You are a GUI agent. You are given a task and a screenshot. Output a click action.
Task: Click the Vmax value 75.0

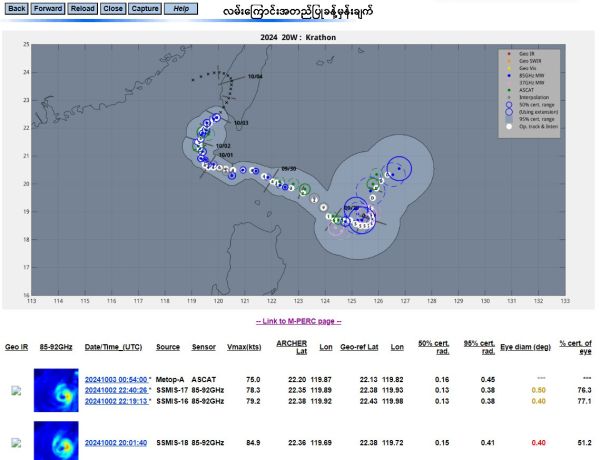(x=253, y=380)
